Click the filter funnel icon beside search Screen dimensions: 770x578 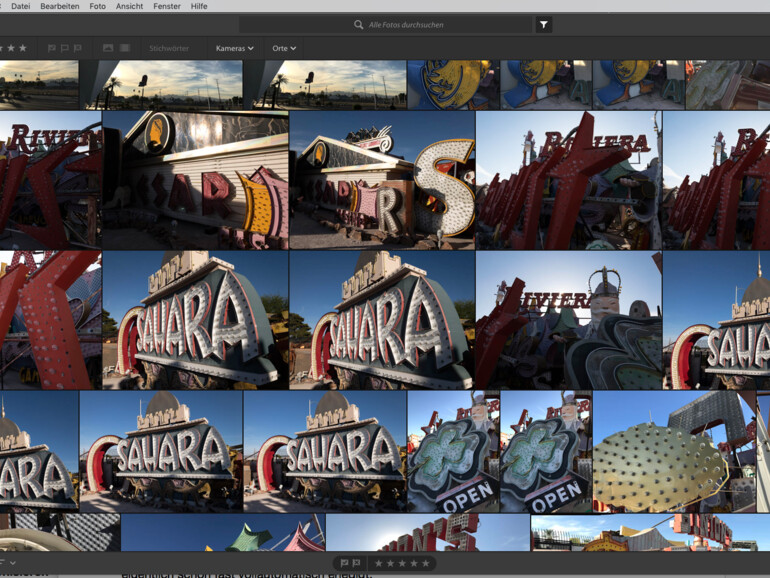tap(544, 25)
